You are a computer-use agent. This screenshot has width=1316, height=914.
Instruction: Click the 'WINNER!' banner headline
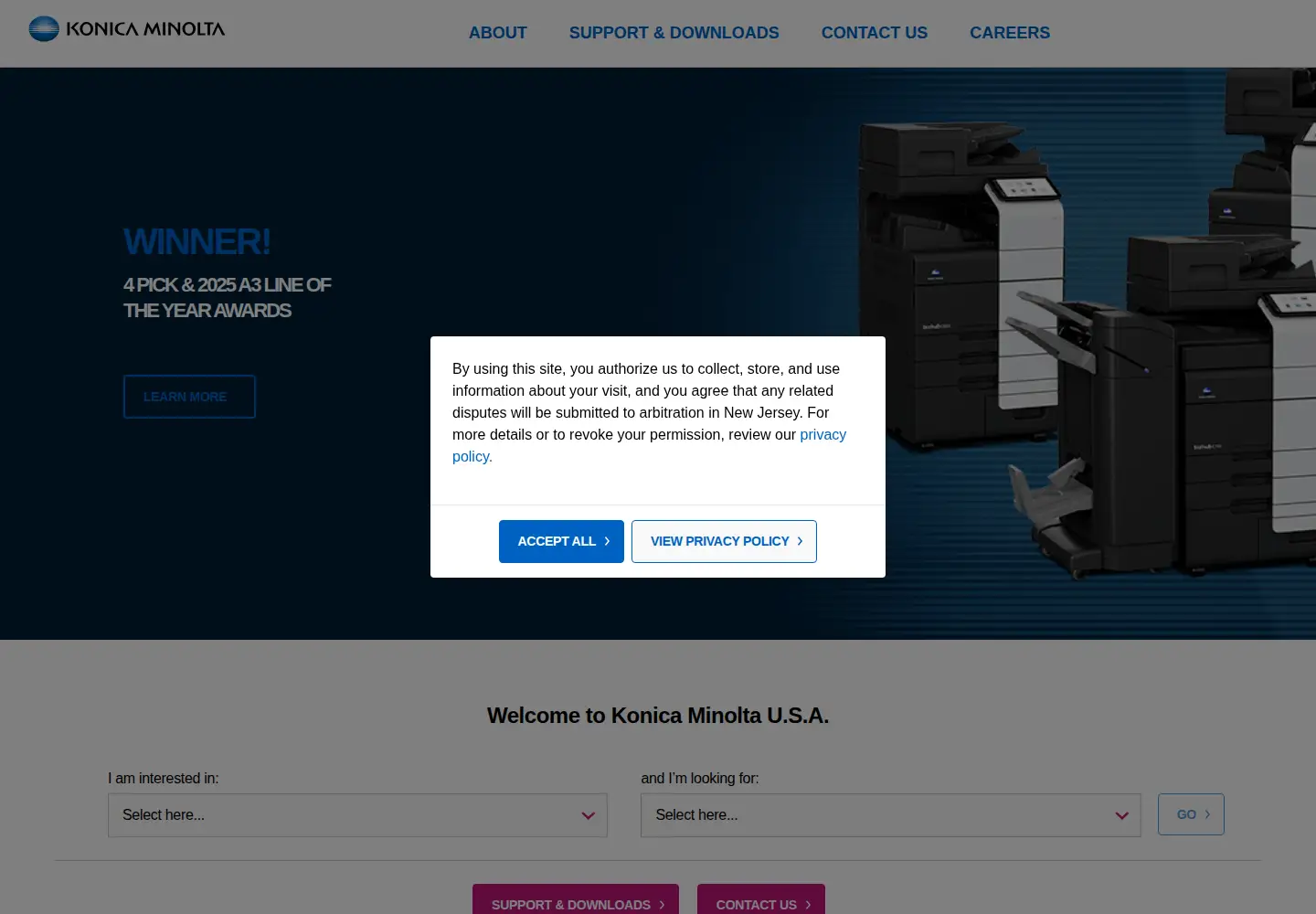coord(196,242)
